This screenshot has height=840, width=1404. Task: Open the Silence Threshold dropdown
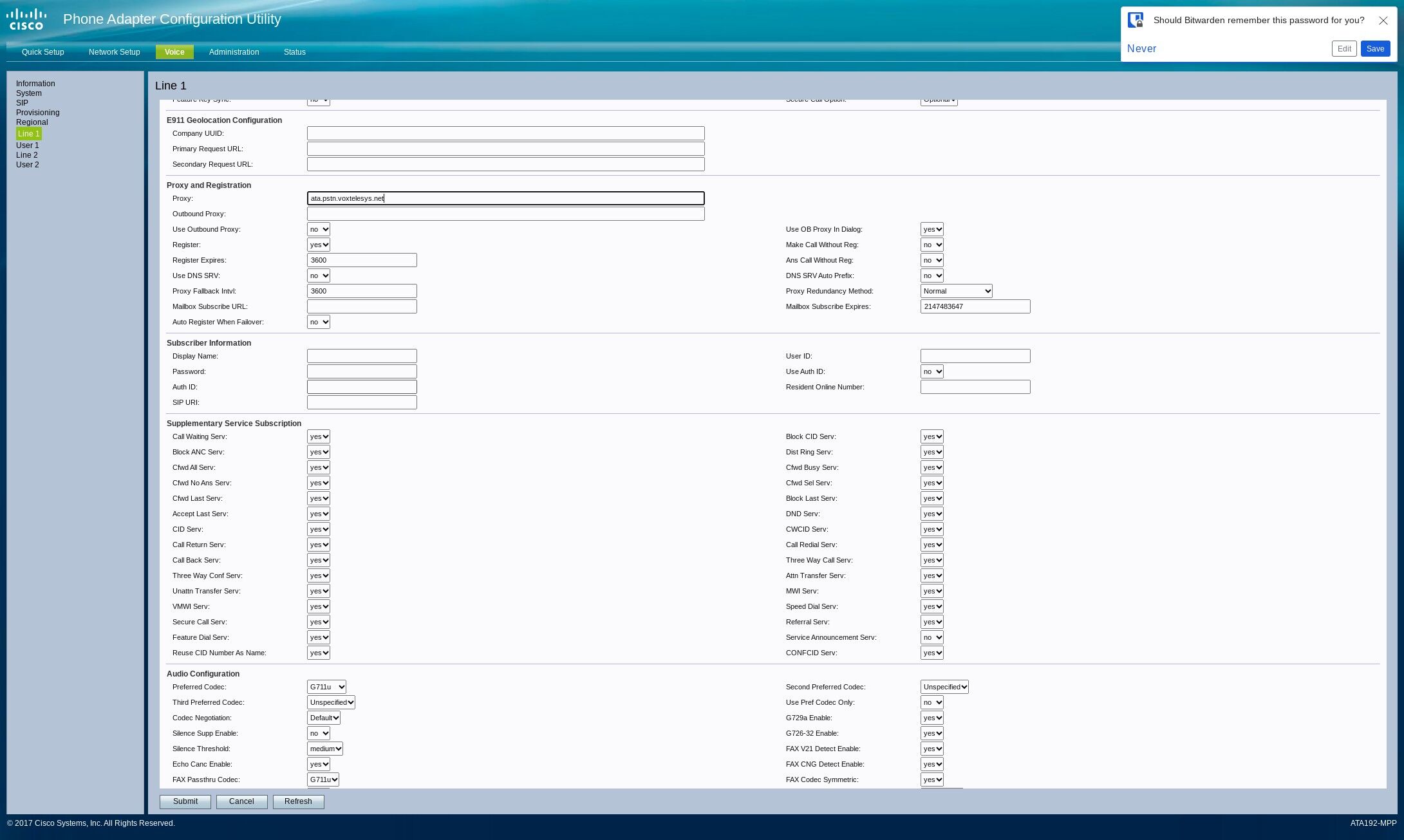pos(325,749)
